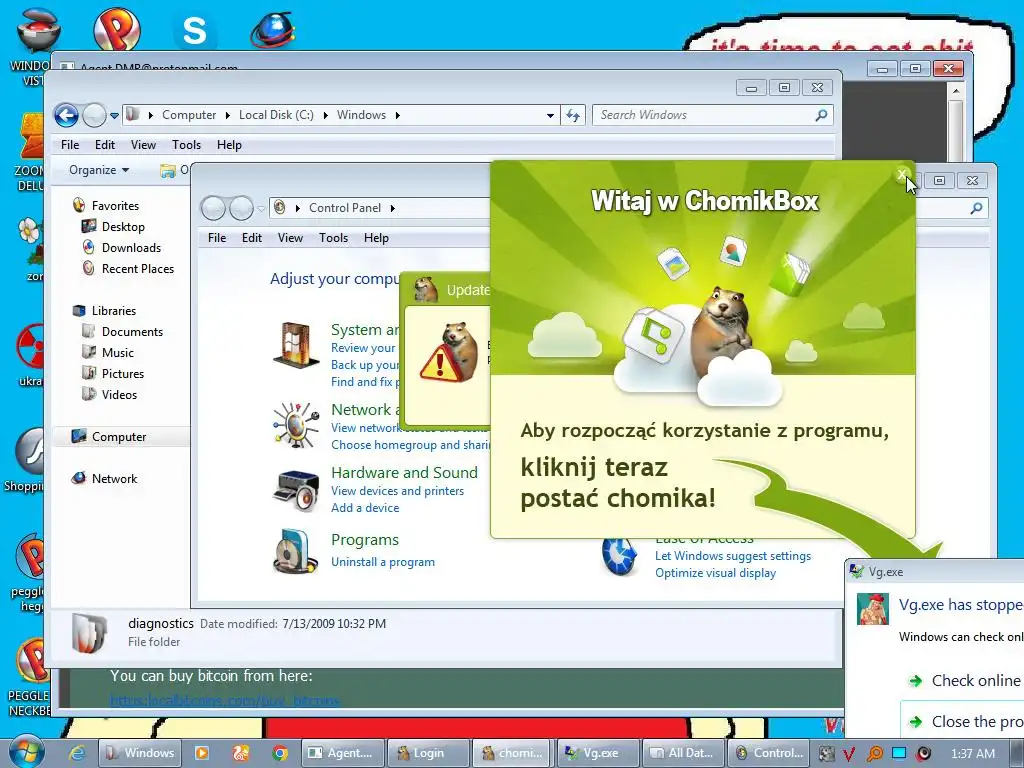Click the search magnifier icon in Explorer
The width and height of the screenshot is (1024, 768).
(x=822, y=115)
